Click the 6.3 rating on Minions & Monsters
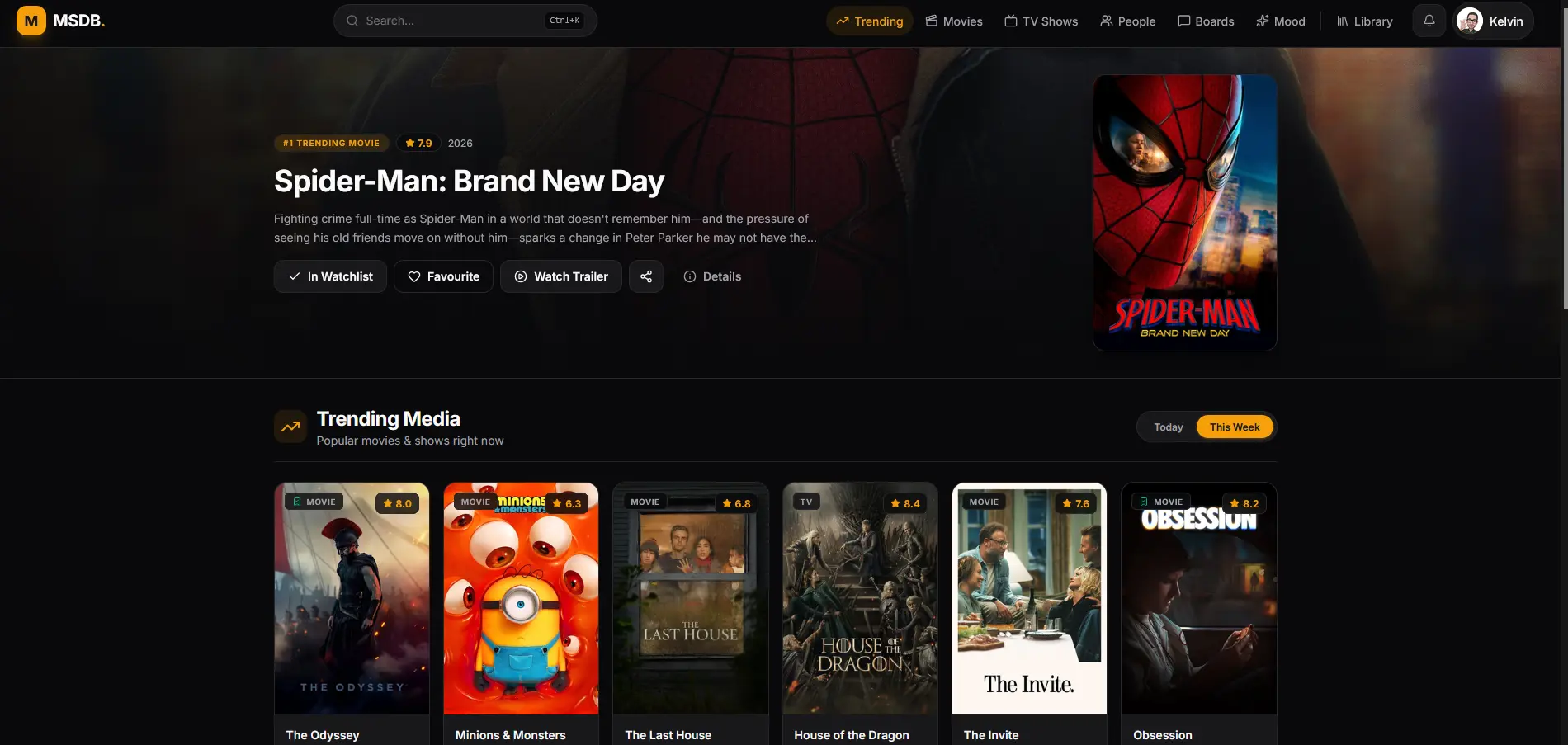1568x745 pixels. pos(567,503)
